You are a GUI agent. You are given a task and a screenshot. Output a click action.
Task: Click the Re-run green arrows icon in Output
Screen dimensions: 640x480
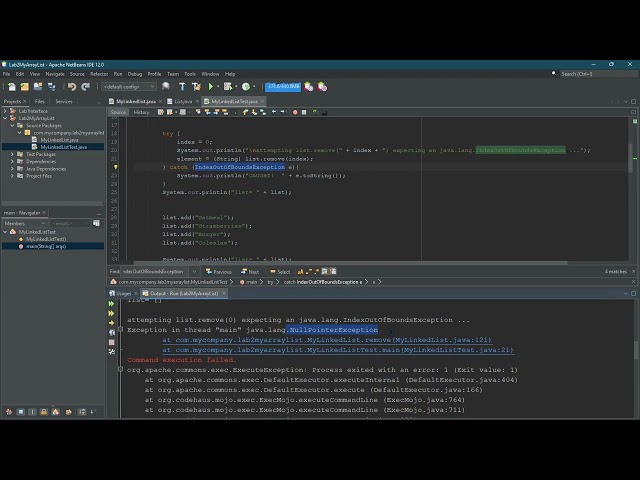tap(111, 304)
